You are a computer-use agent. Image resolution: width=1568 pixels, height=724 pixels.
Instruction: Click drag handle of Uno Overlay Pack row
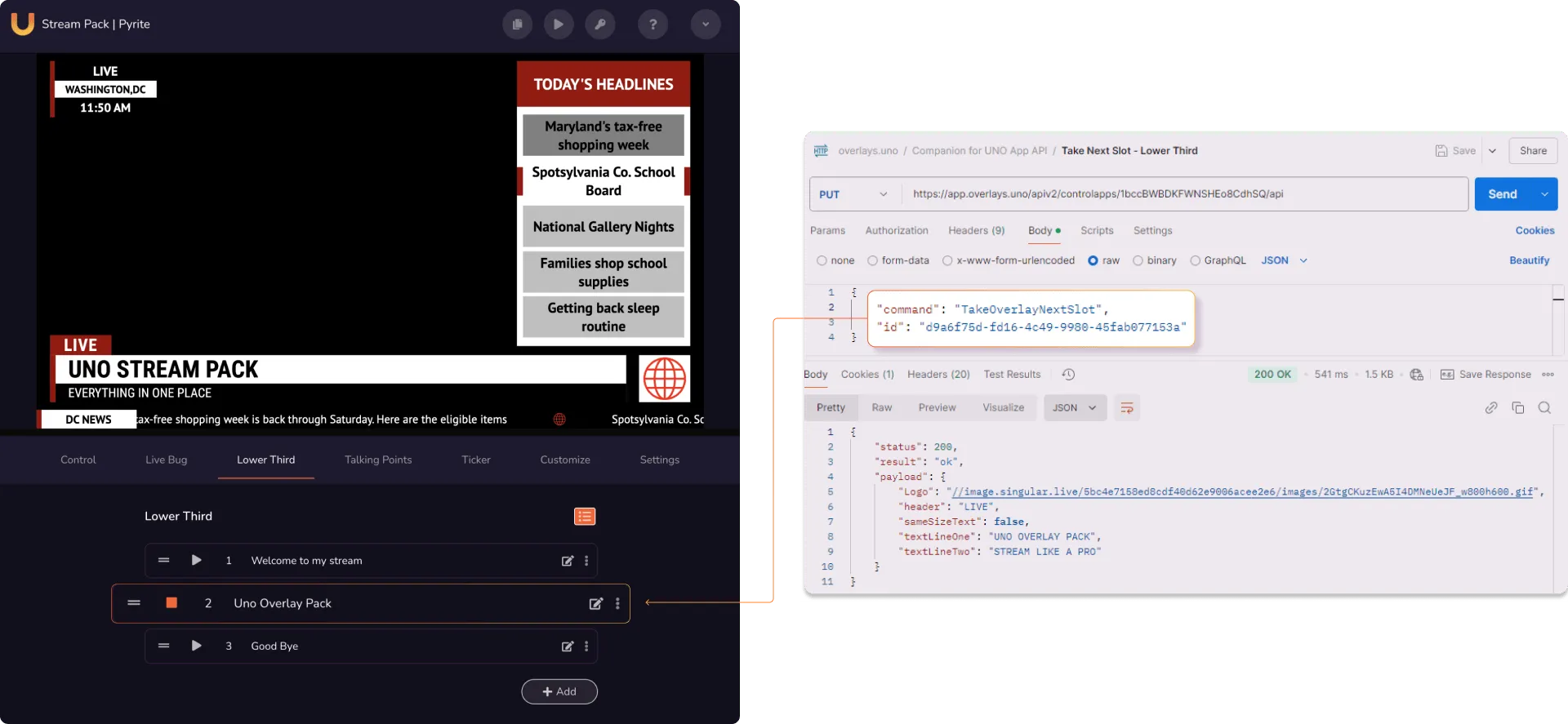(x=134, y=602)
